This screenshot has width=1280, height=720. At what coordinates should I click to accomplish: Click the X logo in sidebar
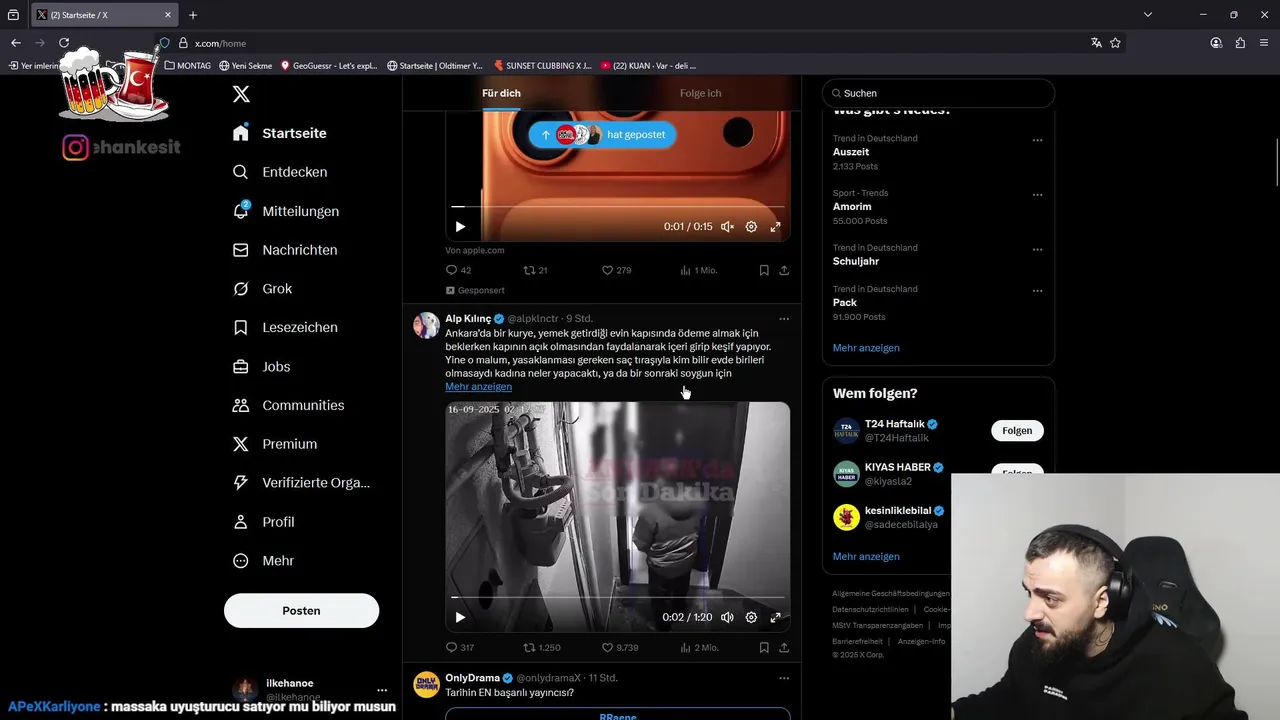241,94
